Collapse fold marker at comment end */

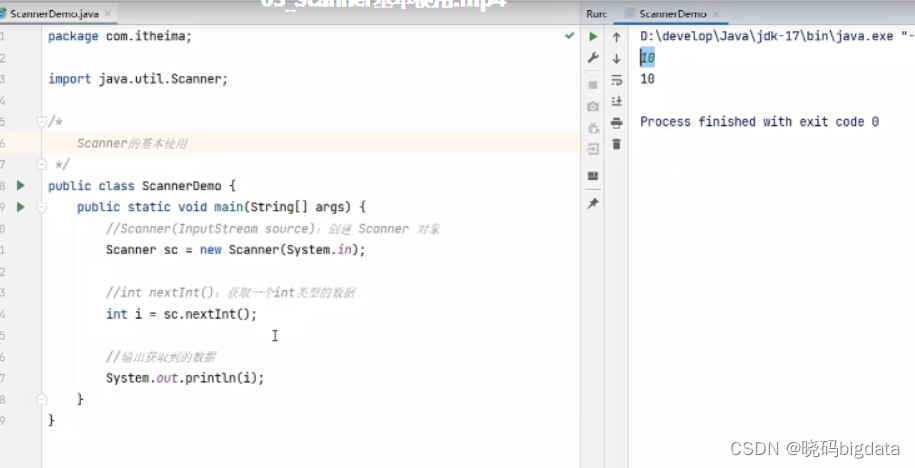(x=41, y=165)
